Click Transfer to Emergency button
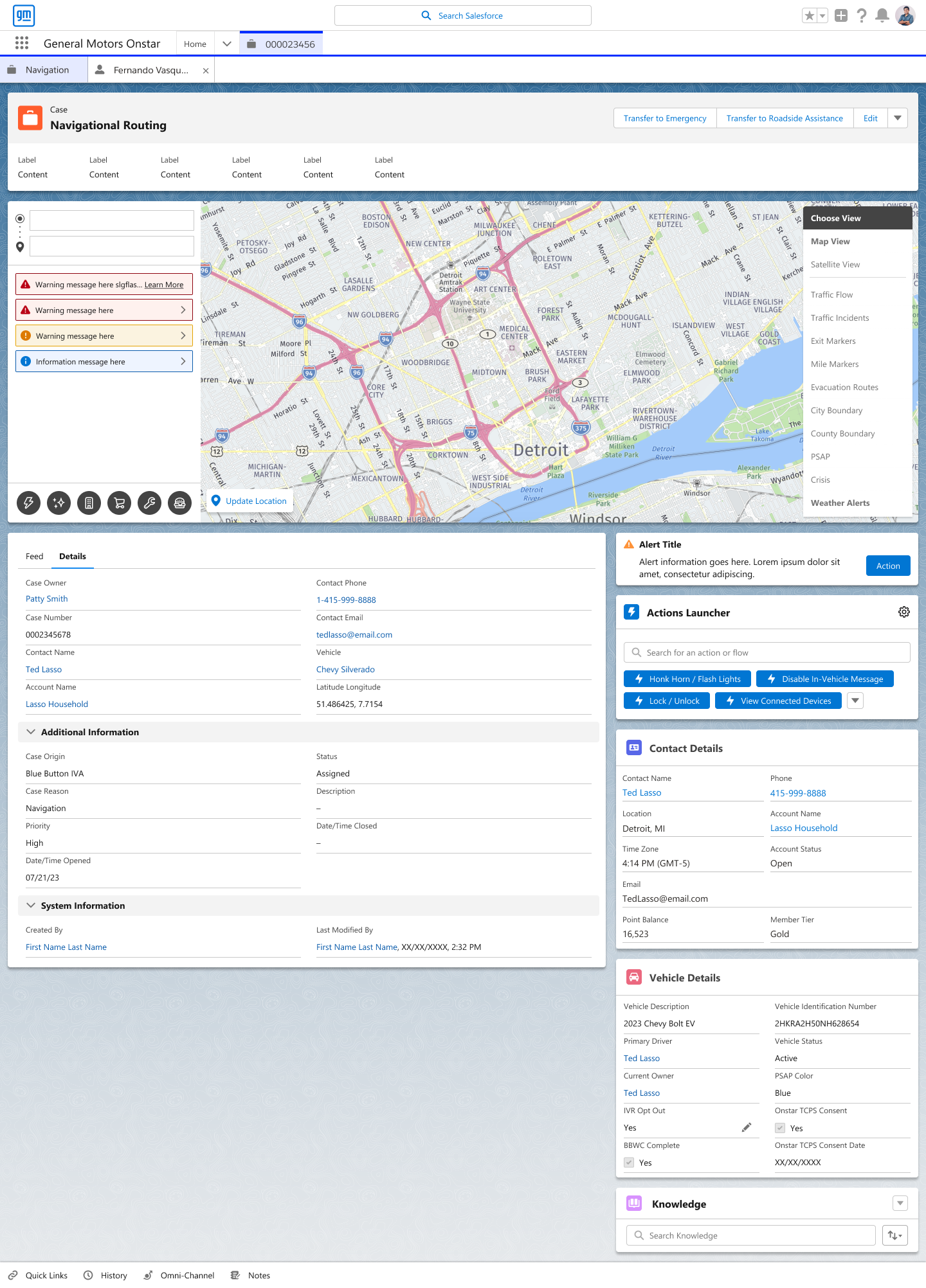This screenshot has width=926, height=1288. [x=665, y=118]
